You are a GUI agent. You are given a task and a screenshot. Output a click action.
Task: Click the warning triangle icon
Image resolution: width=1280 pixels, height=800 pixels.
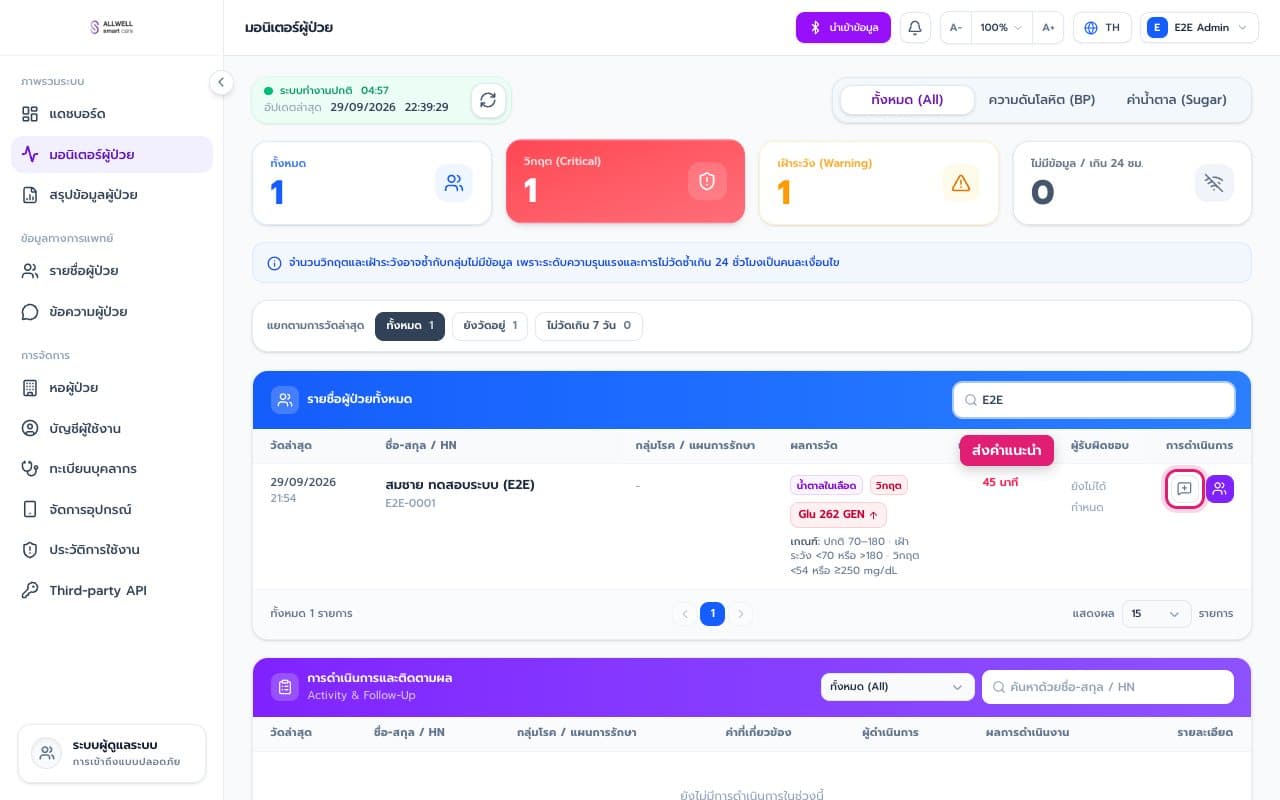961,182
